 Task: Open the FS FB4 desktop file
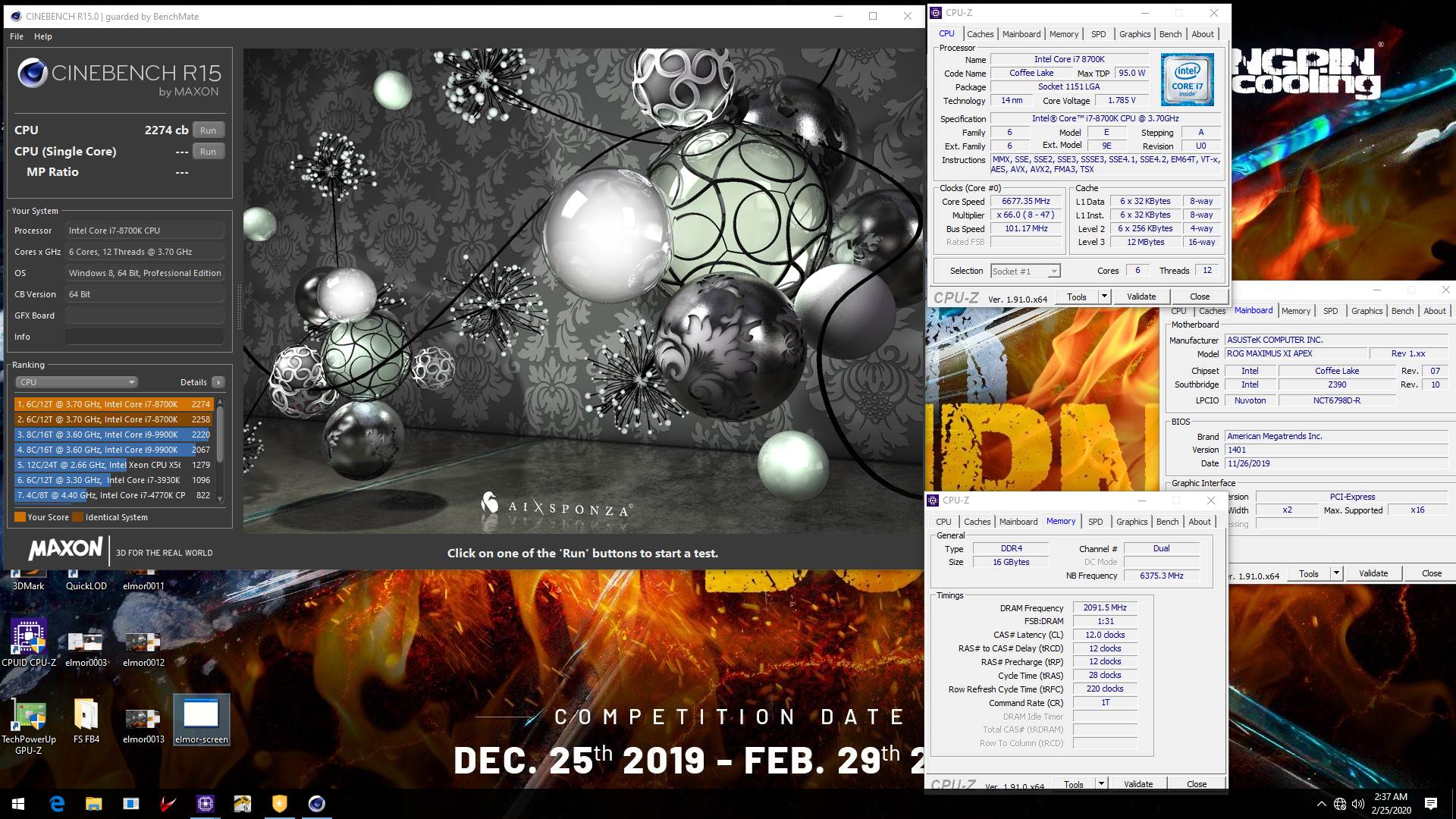click(86, 720)
